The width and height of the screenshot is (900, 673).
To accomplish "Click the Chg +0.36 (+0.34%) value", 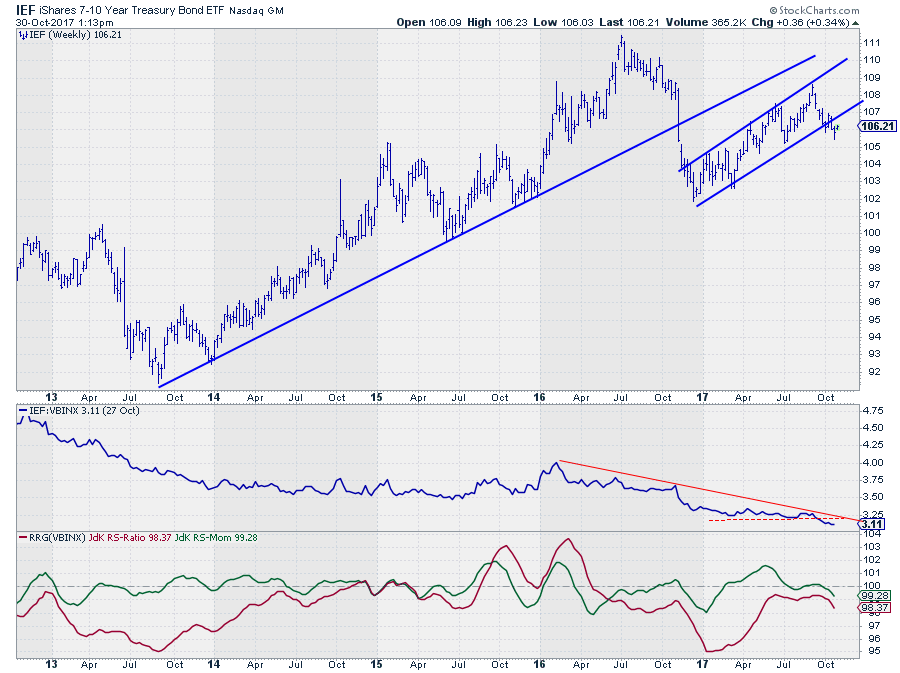I will click(800, 22).
